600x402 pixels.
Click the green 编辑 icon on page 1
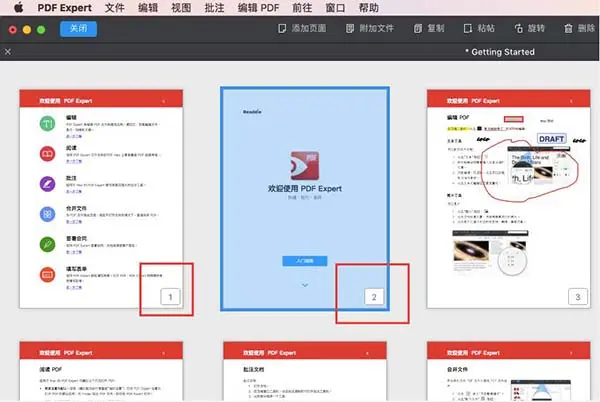pos(47,124)
